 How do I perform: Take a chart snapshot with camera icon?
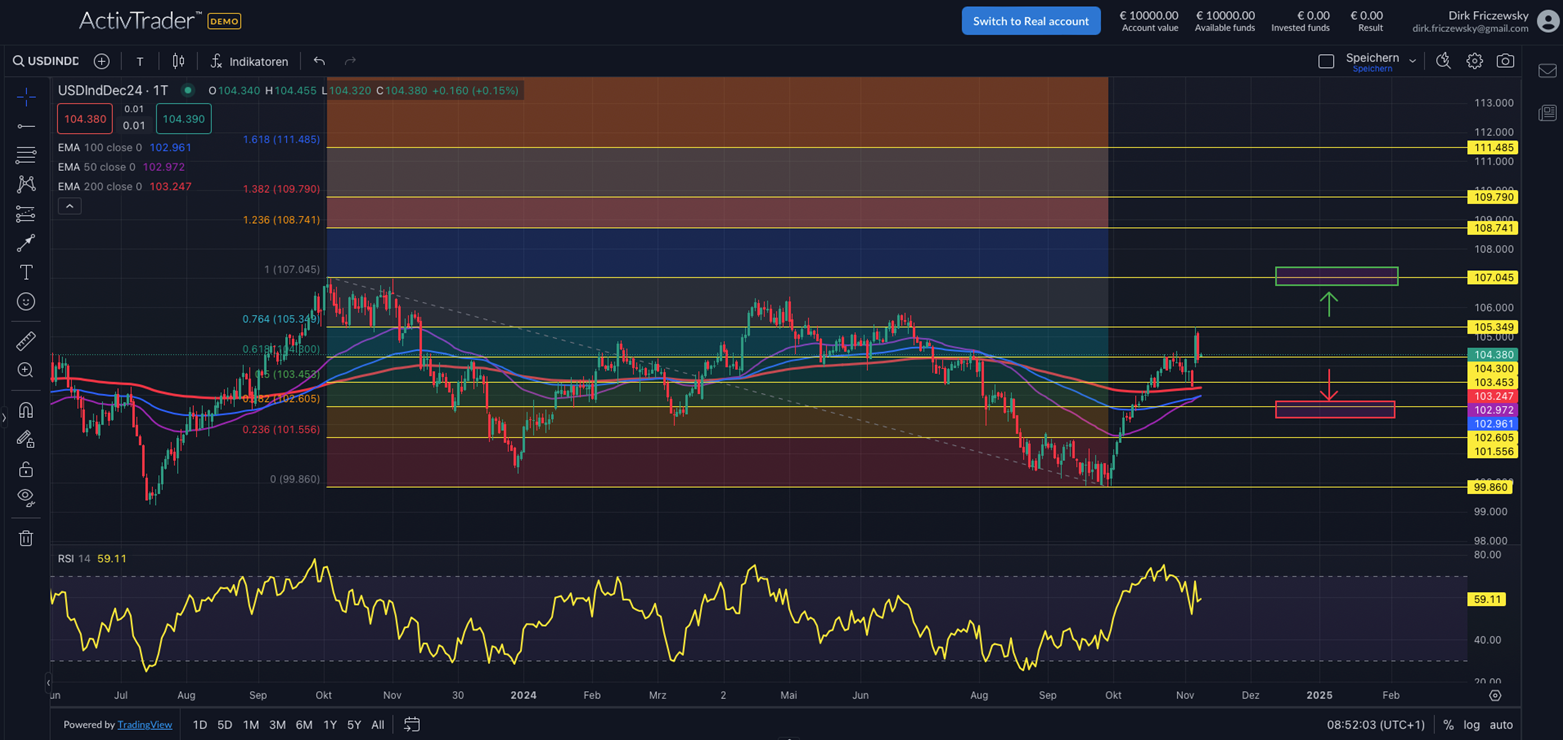[1505, 61]
